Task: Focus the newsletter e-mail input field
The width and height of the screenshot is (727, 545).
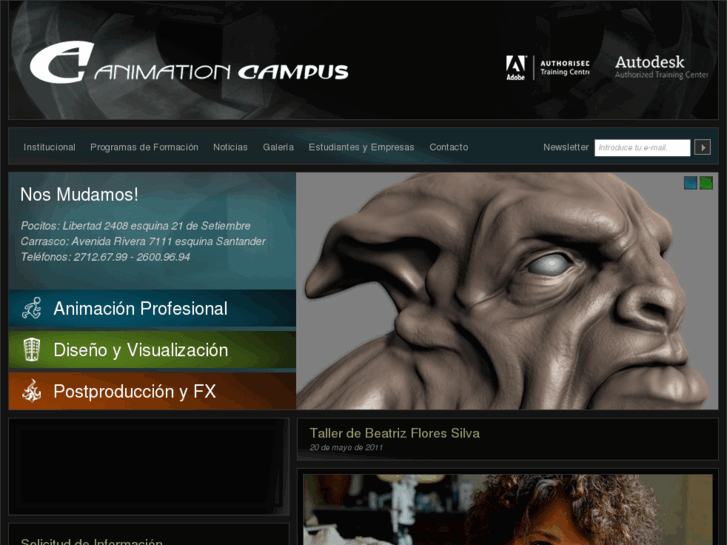Action: click(x=642, y=147)
